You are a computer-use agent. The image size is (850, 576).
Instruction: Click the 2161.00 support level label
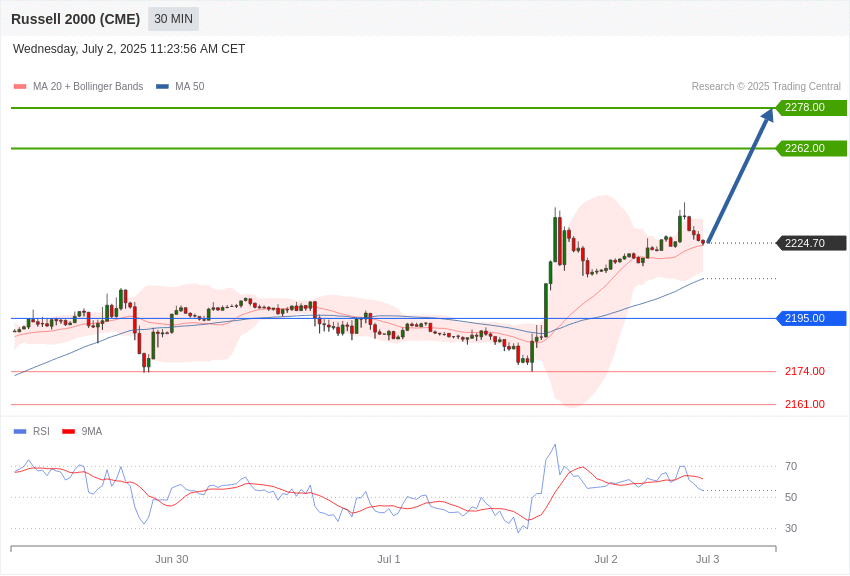coord(804,404)
